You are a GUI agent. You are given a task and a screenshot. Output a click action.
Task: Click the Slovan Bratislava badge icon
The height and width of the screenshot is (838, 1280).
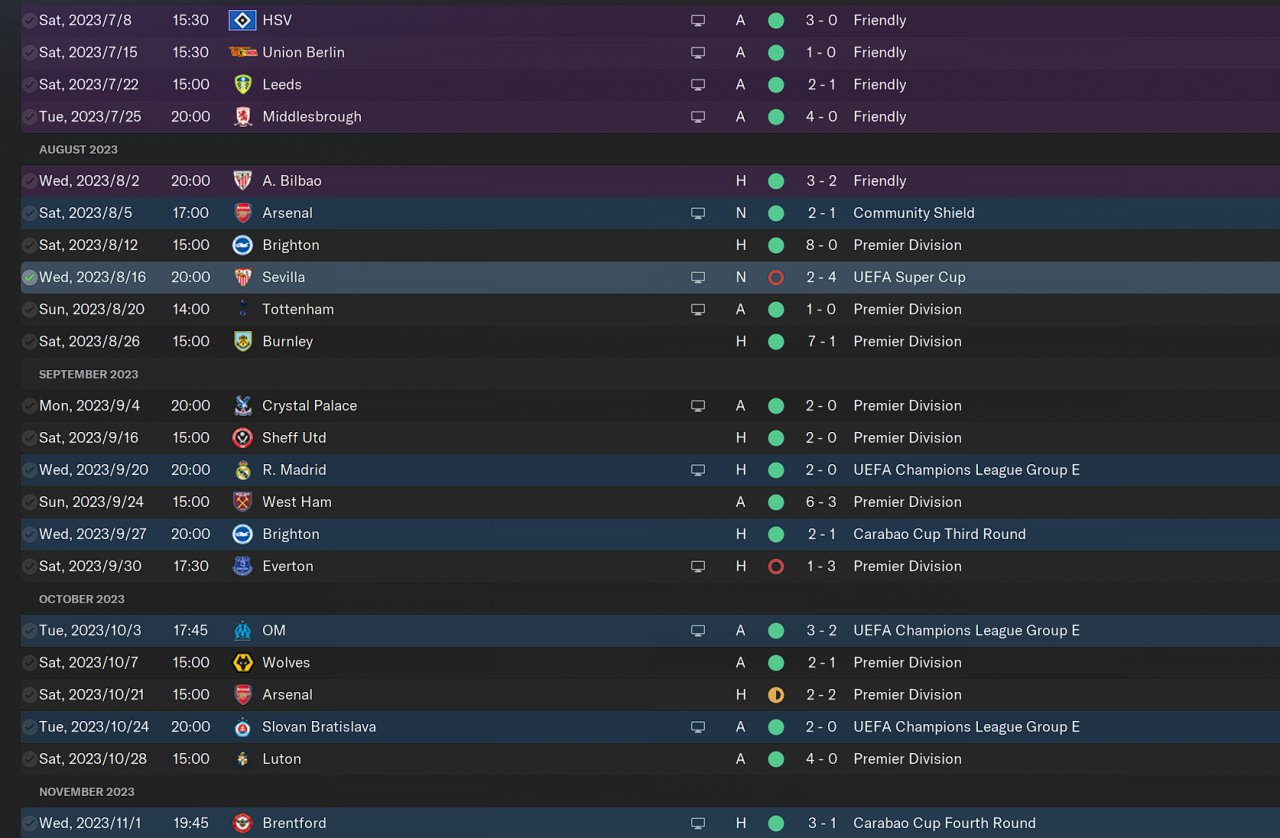(242, 727)
